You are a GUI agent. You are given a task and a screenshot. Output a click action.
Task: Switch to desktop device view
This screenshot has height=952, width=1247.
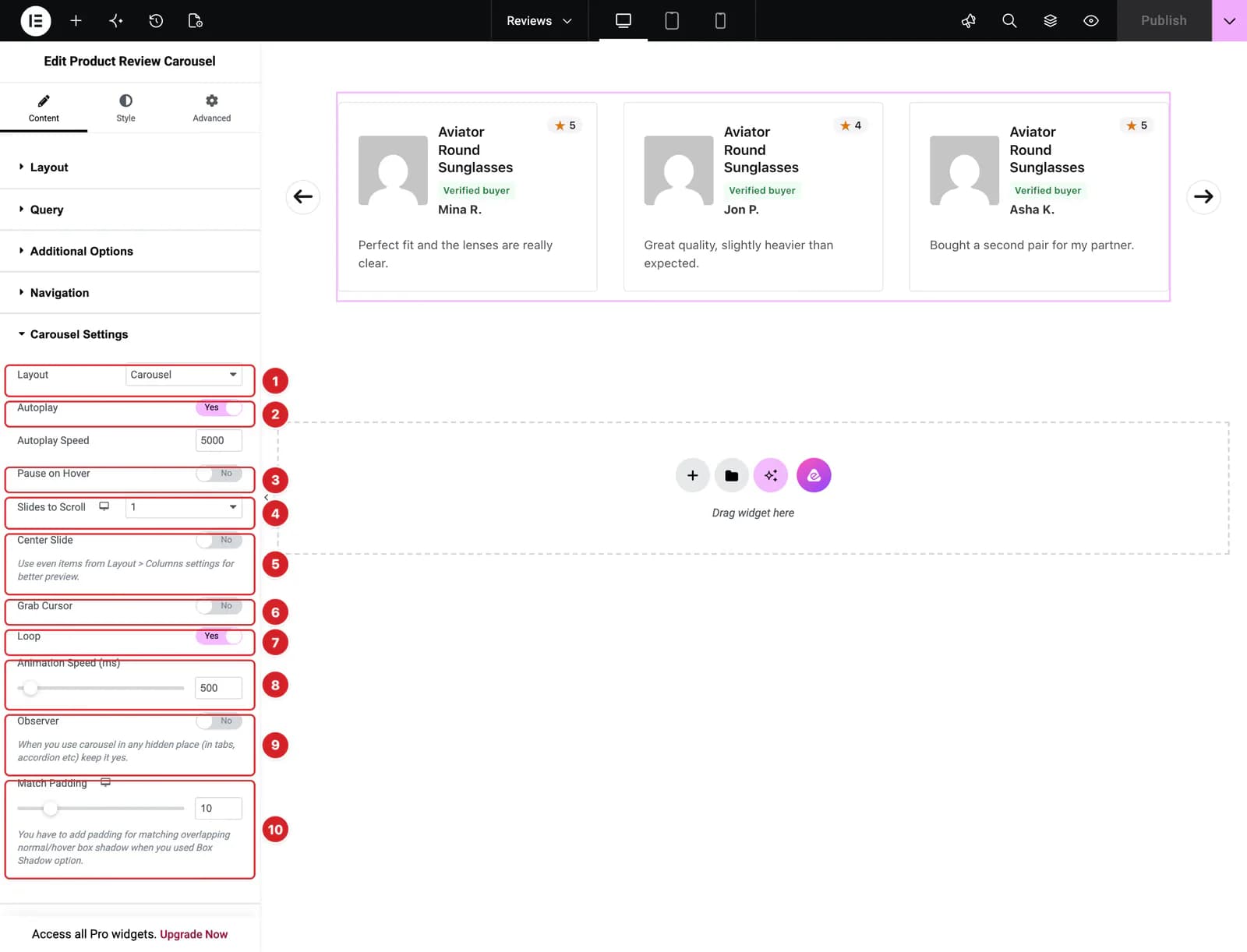623,21
